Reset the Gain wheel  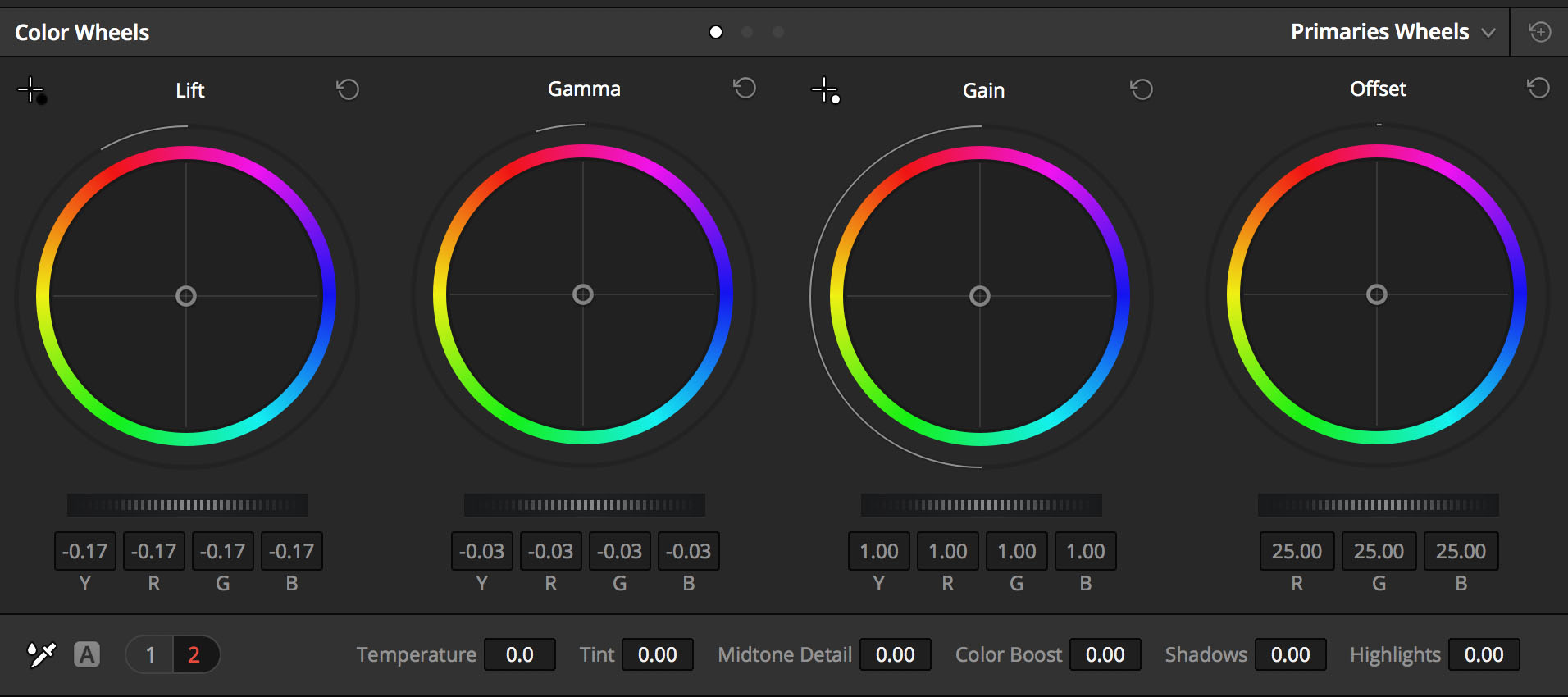[x=1142, y=89]
